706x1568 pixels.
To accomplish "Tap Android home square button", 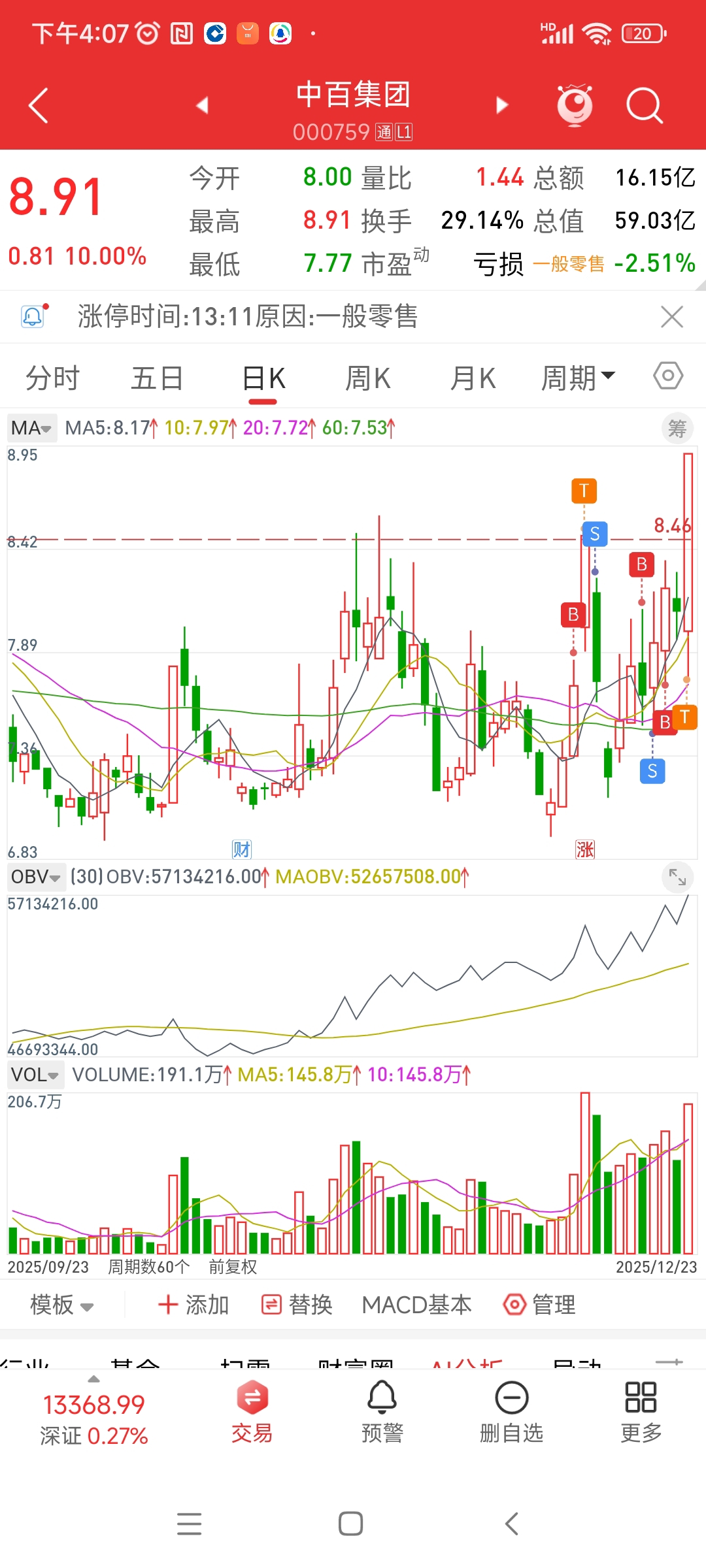I will point(351,1524).
